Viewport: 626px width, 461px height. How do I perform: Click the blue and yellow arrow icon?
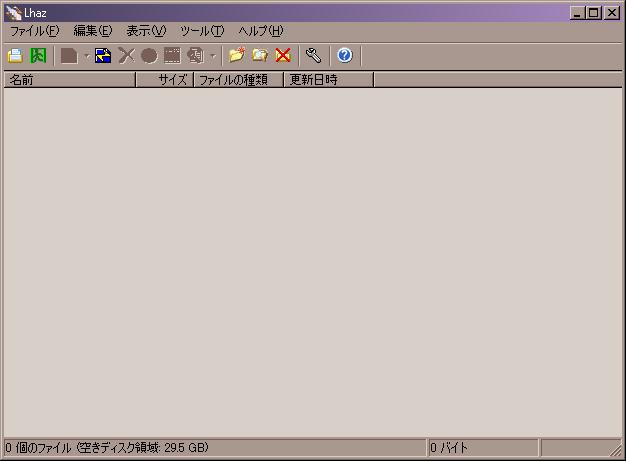pyautogui.click(x=103, y=55)
